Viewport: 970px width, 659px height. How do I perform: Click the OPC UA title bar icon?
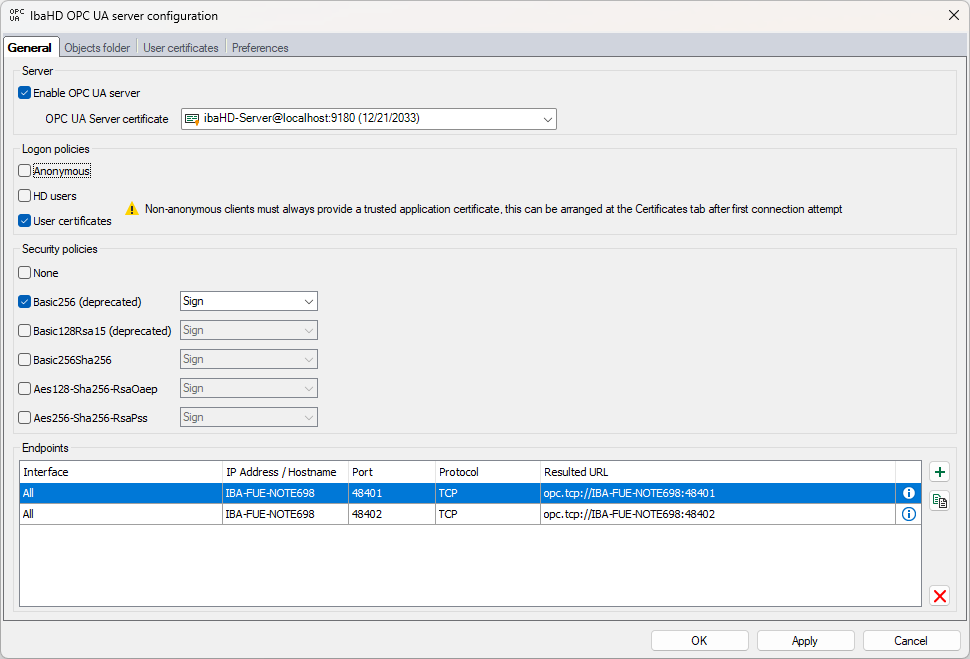pyautogui.click(x=16, y=16)
